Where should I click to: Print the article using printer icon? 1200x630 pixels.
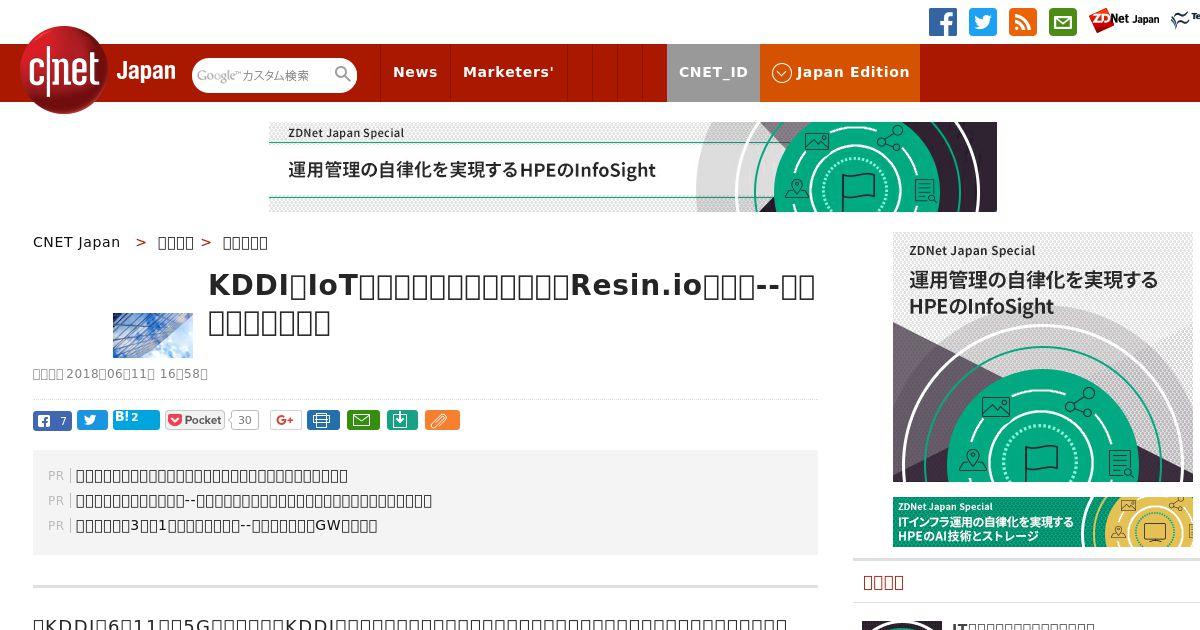pos(323,420)
